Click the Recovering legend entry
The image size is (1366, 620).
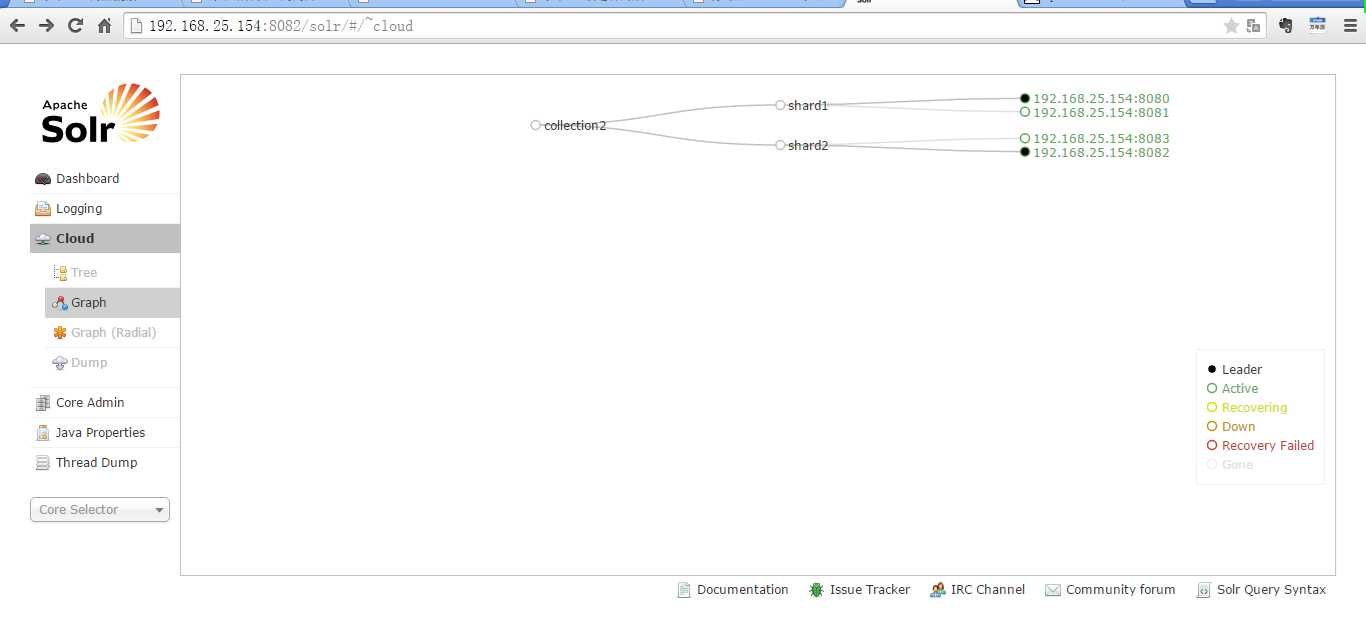coord(1247,408)
